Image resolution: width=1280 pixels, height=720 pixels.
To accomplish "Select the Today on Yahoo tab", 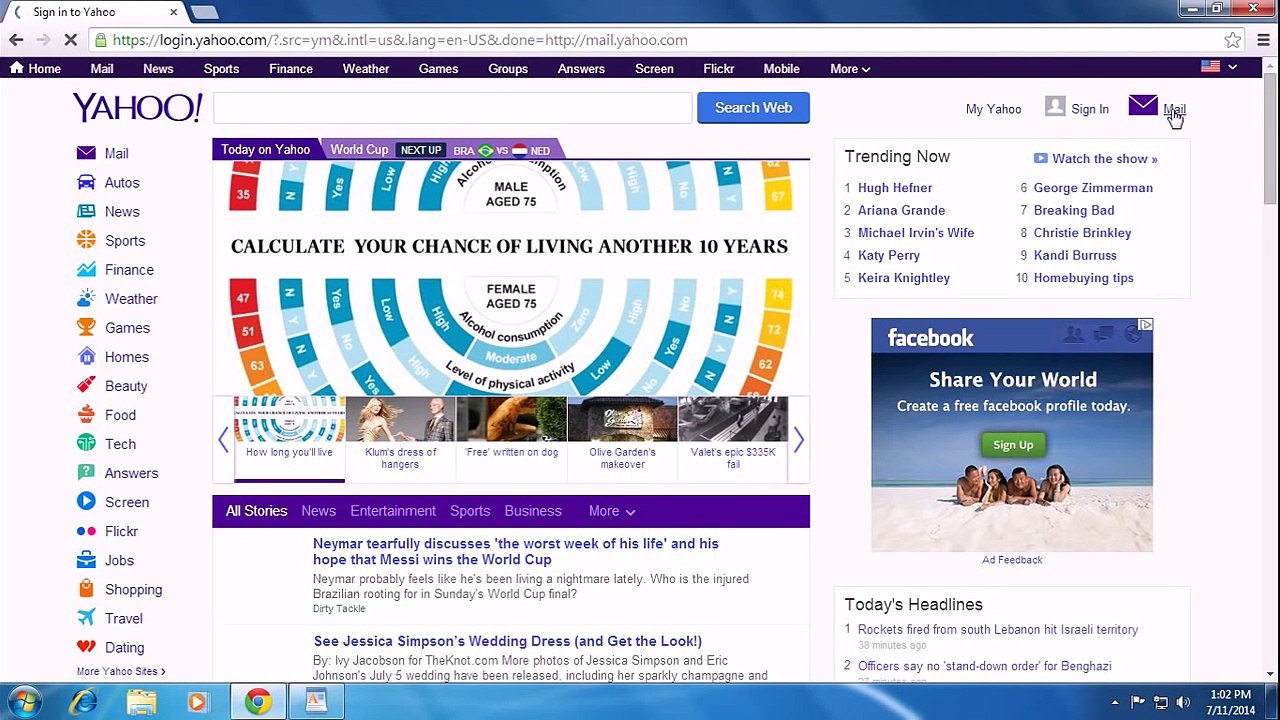I will (265, 149).
